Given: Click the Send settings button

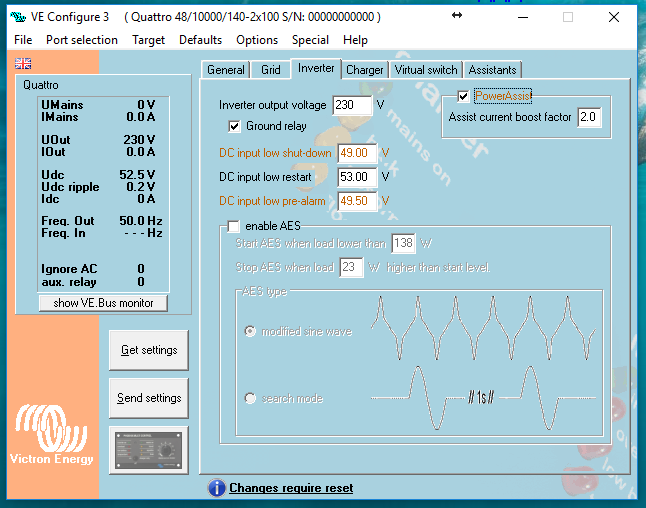Looking at the screenshot, I should click(149, 398).
